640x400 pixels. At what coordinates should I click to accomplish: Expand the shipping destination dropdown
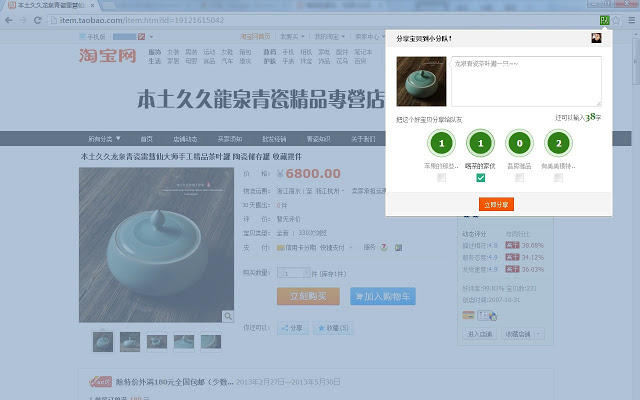[343, 191]
